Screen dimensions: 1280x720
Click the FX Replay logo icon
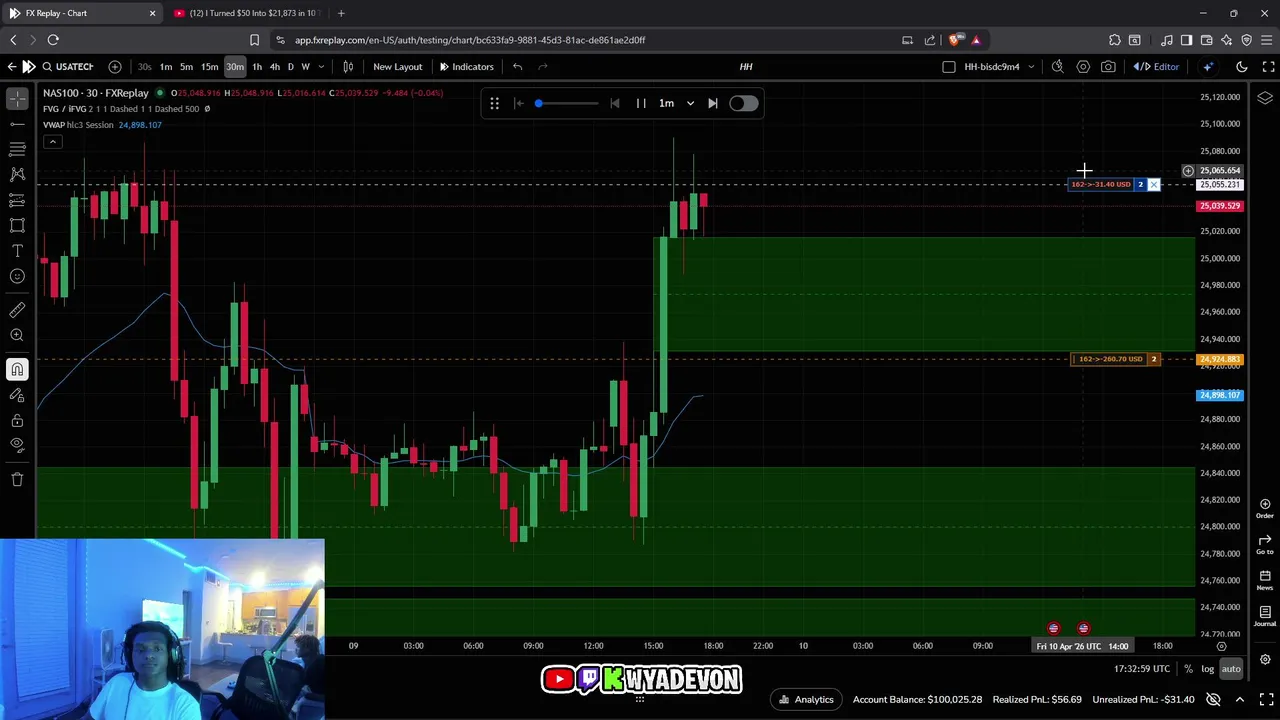29,66
